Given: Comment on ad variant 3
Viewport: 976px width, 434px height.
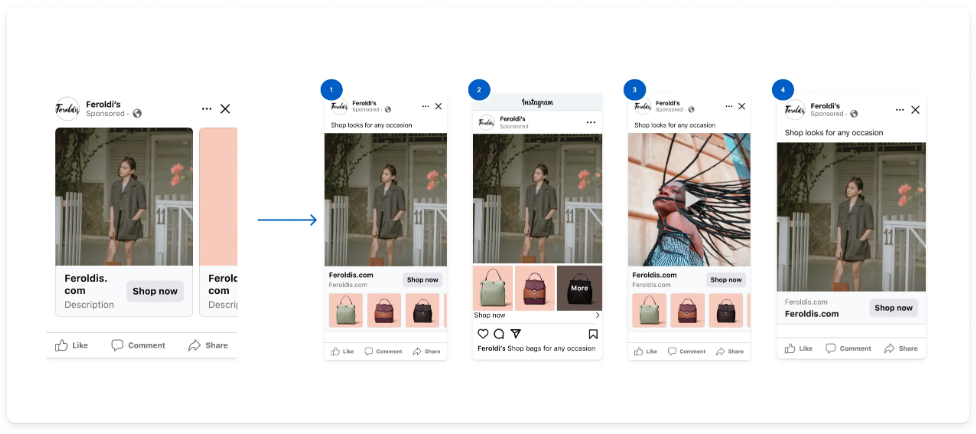Looking at the screenshot, I should pyautogui.click(x=687, y=351).
